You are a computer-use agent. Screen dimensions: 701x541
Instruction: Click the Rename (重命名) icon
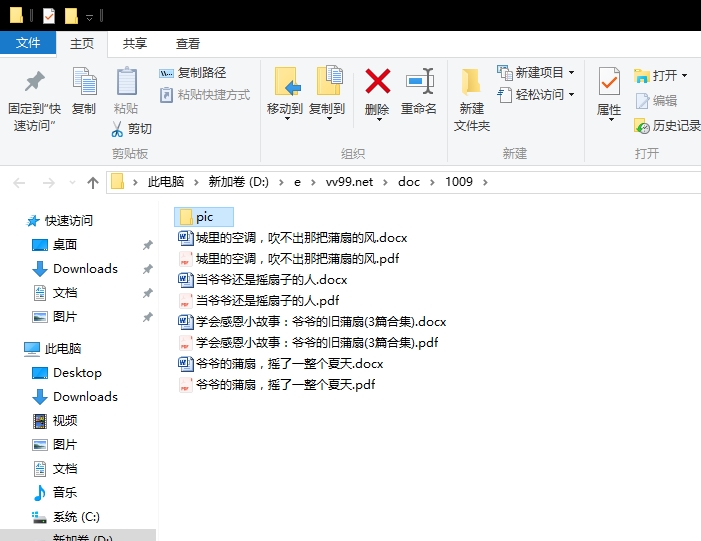(x=420, y=81)
